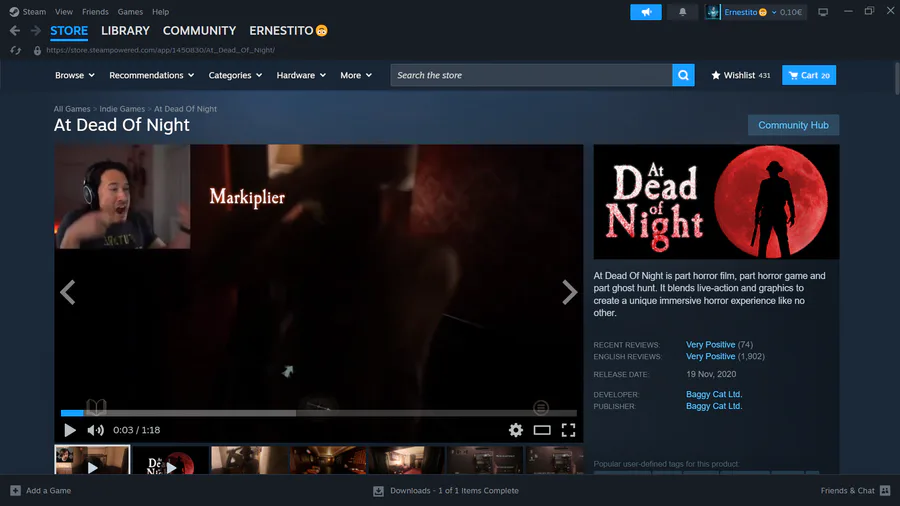Open the notifications bell

tap(682, 12)
